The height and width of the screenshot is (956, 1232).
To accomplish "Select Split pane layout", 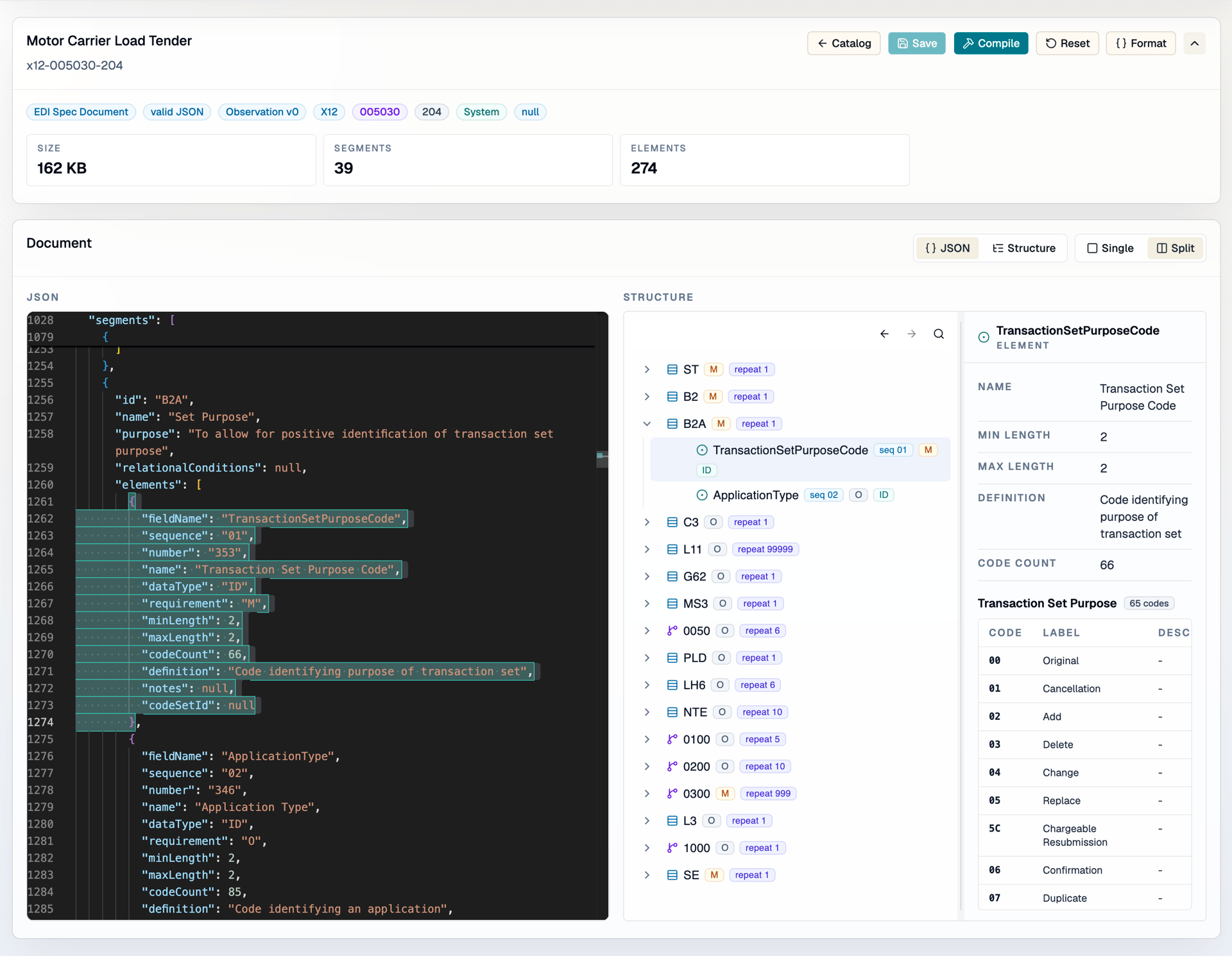I will (1176, 248).
